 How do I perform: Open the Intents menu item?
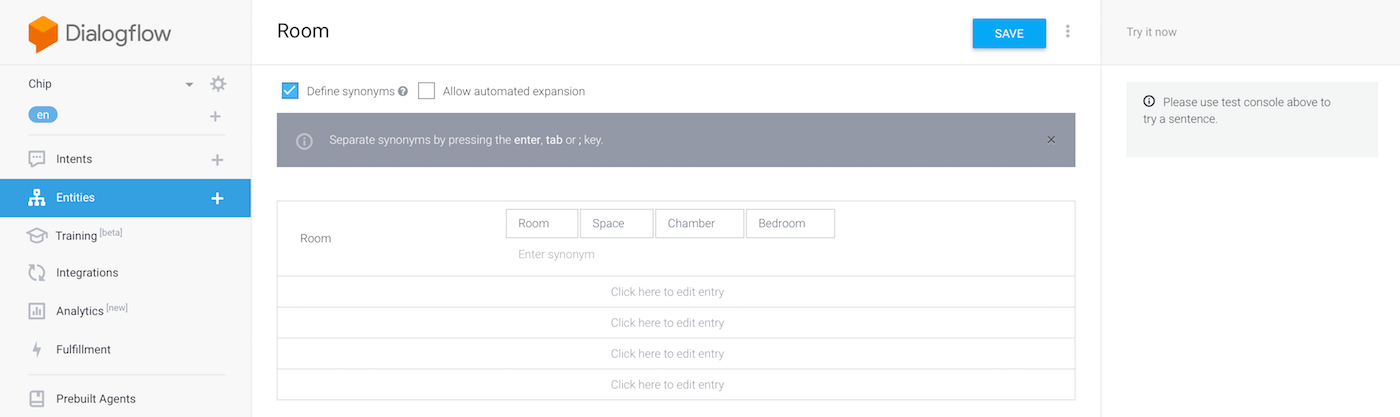[74, 159]
